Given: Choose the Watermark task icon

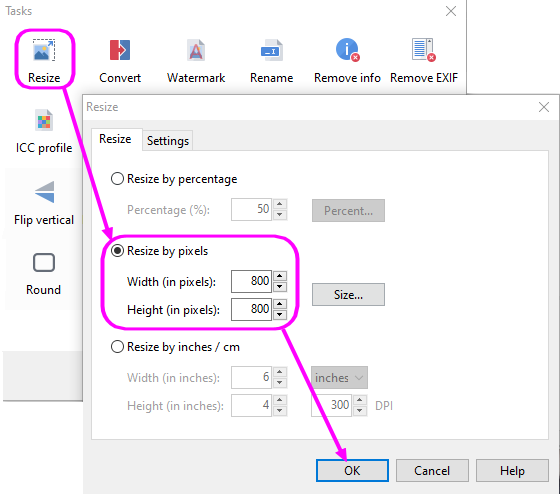Looking at the screenshot, I should pyautogui.click(x=196, y=50).
